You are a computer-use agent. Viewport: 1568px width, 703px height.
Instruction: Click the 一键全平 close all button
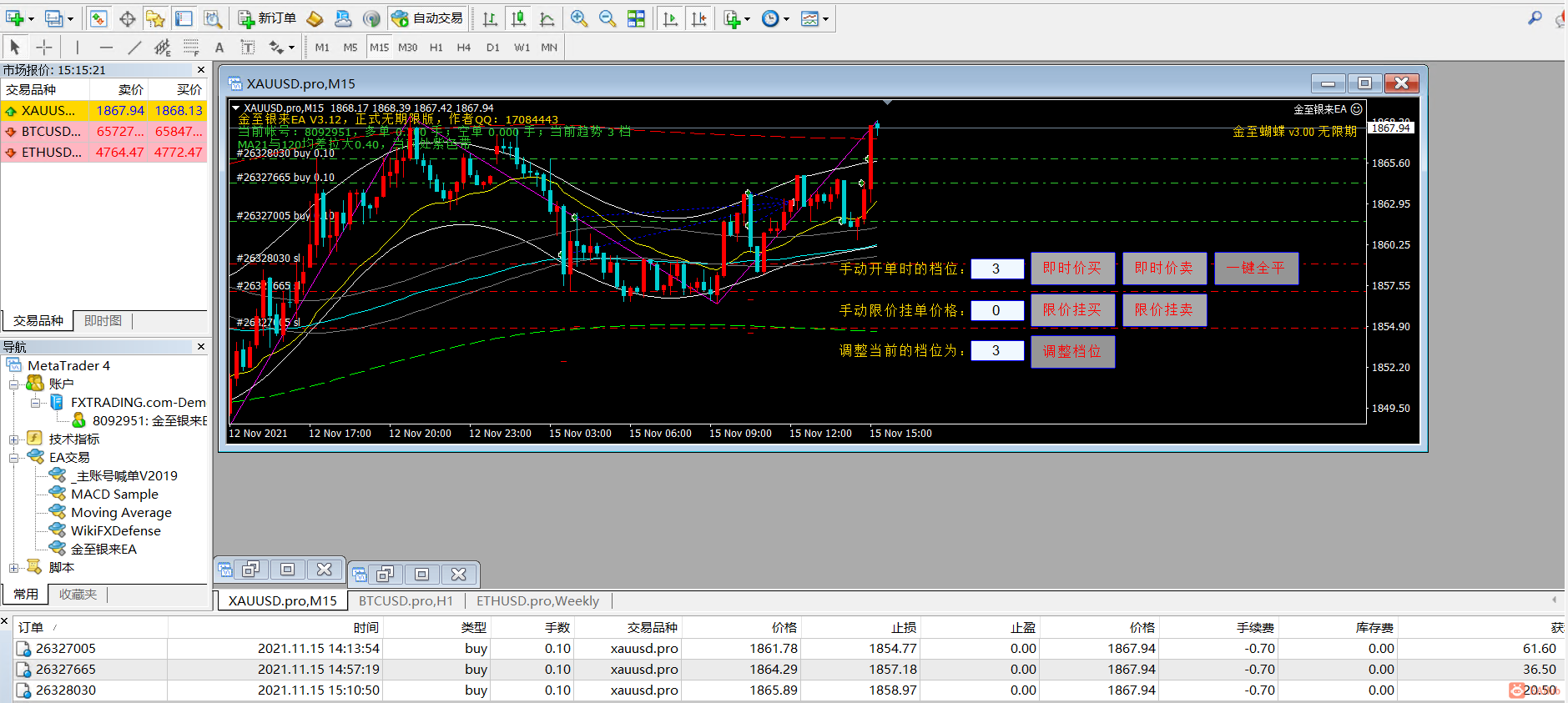pos(1256,269)
